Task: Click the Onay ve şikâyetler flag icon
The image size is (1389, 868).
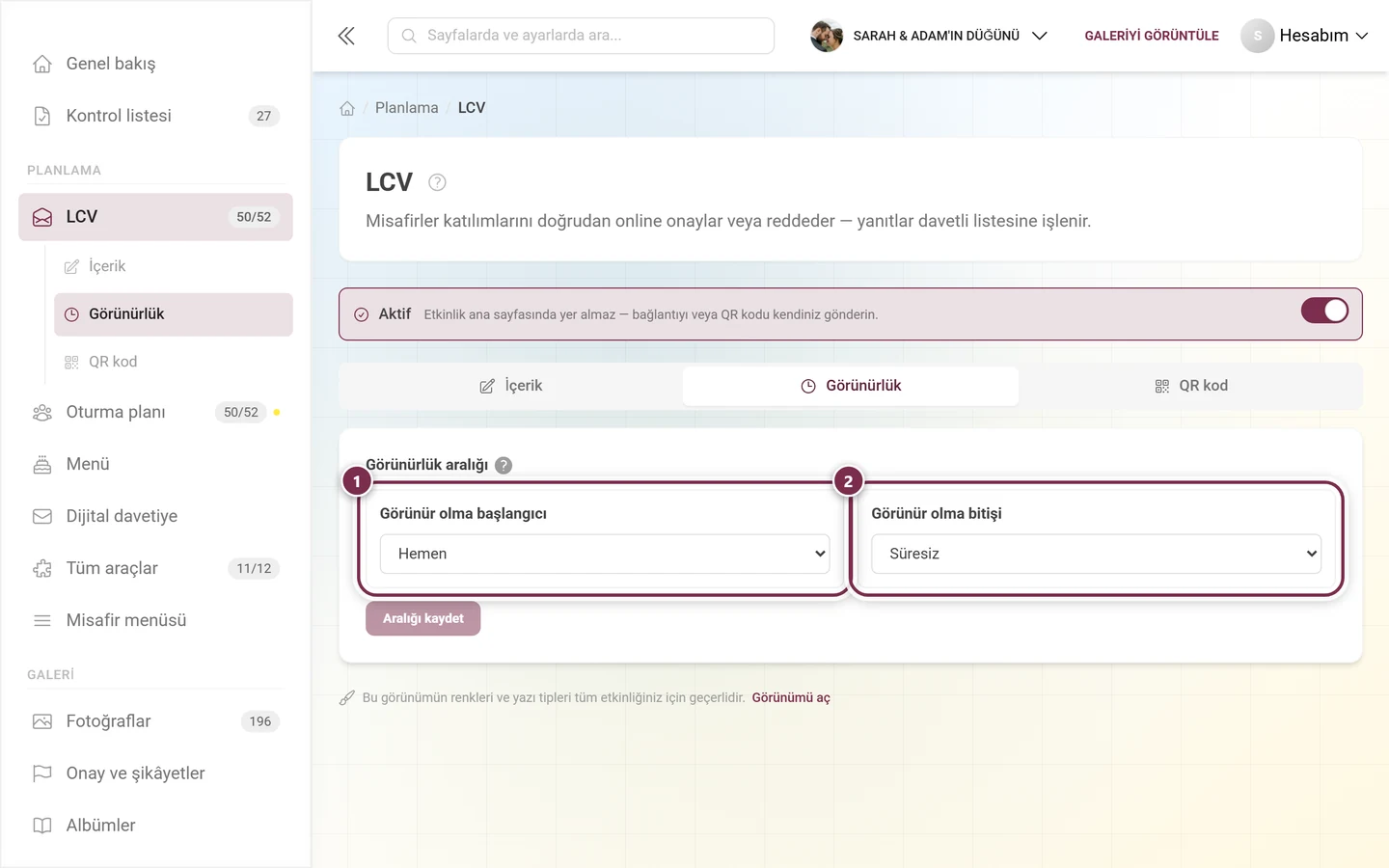Action: 42,773
